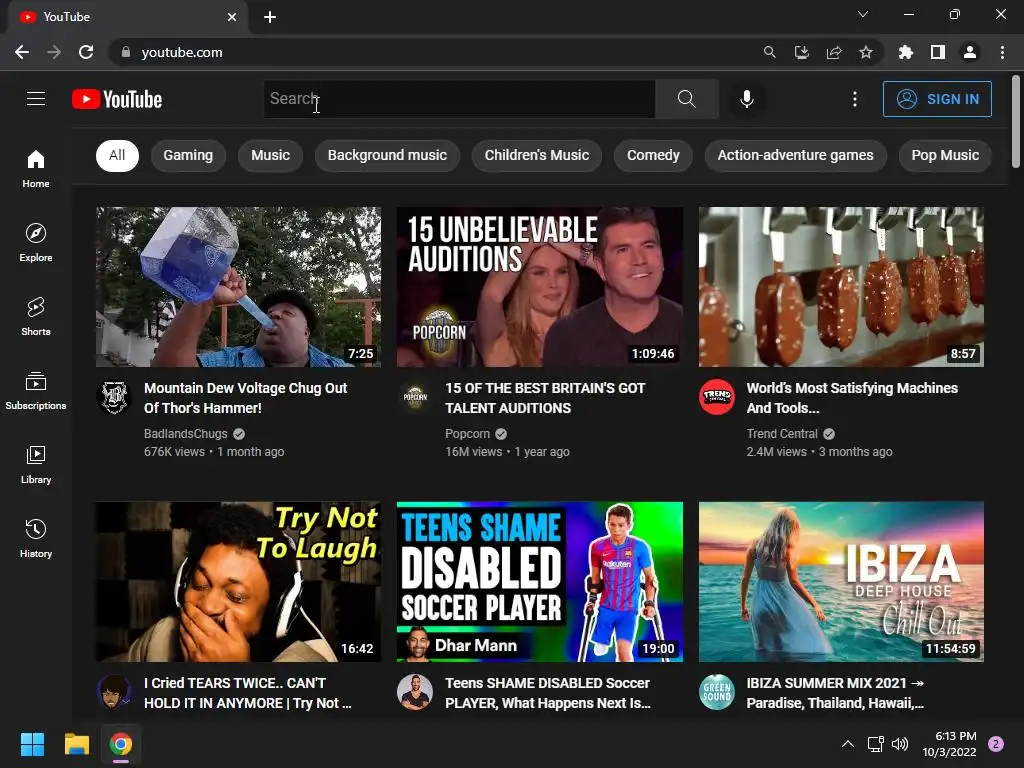Close the YouTube tab

point(232,17)
